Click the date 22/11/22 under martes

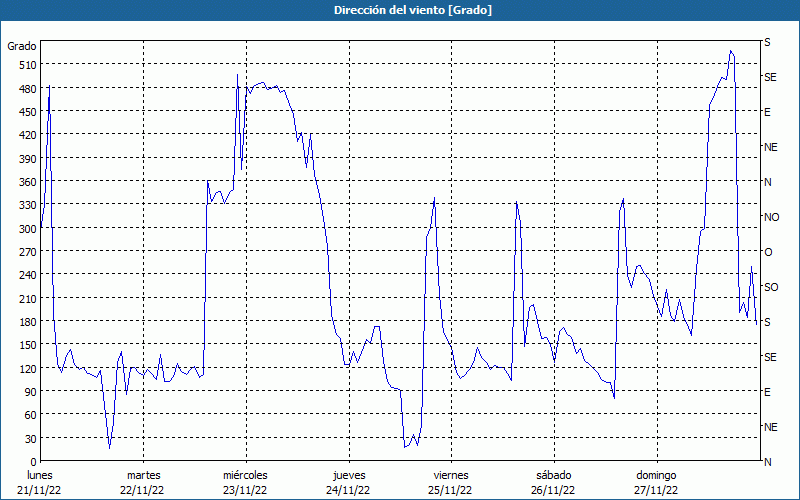(142, 491)
